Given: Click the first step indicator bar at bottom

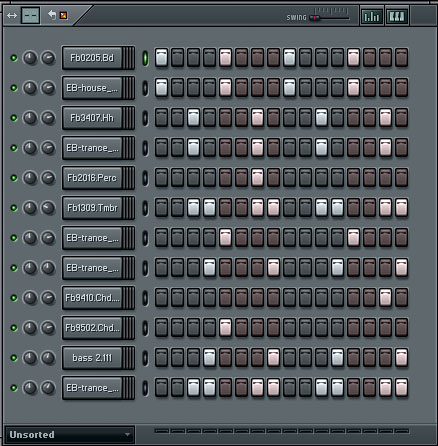Looking at the screenshot, I should pyautogui.click(x=161, y=431).
